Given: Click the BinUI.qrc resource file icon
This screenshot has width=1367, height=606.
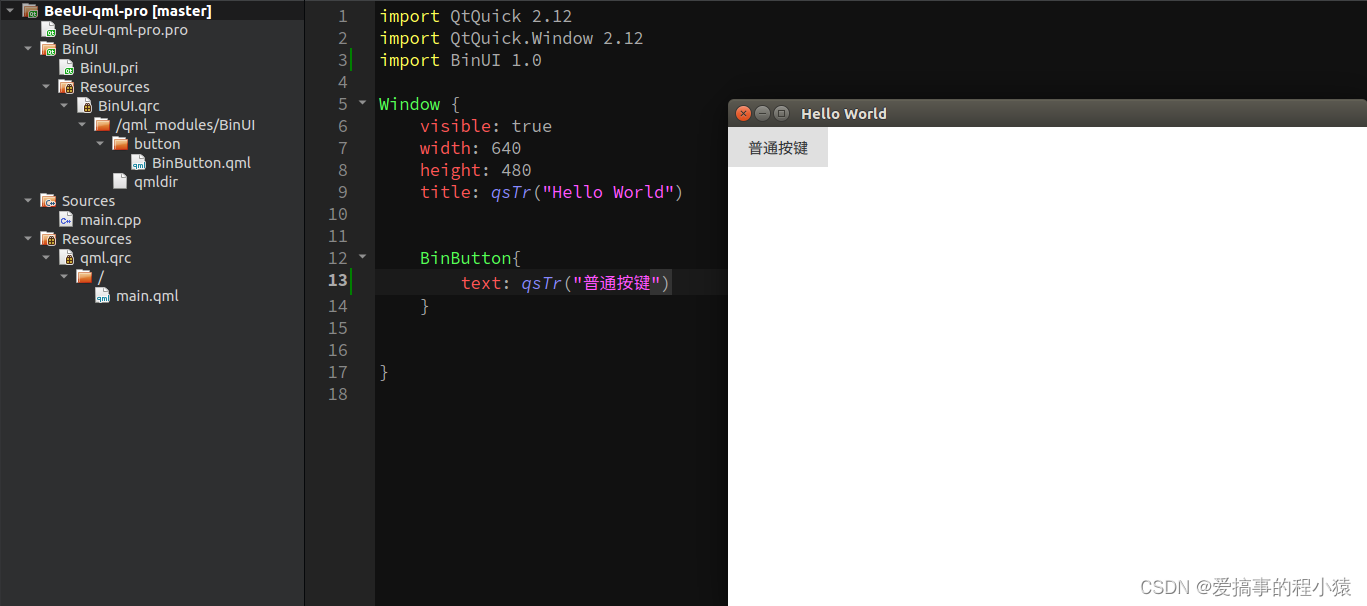Looking at the screenshot, I should [x=84, y=106].
